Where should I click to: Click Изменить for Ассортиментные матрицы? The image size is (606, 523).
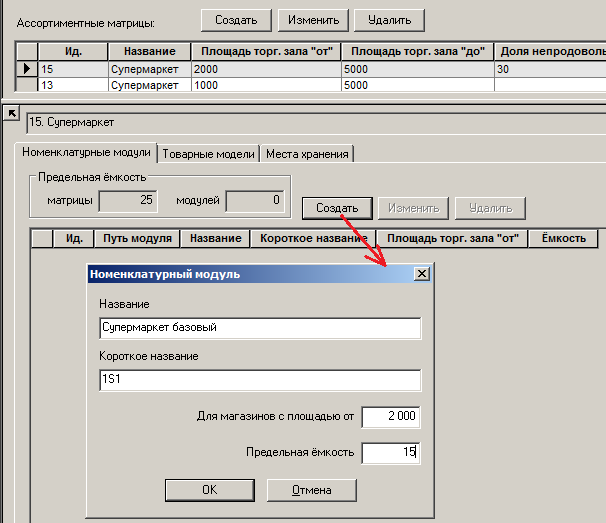pos(313,20)
